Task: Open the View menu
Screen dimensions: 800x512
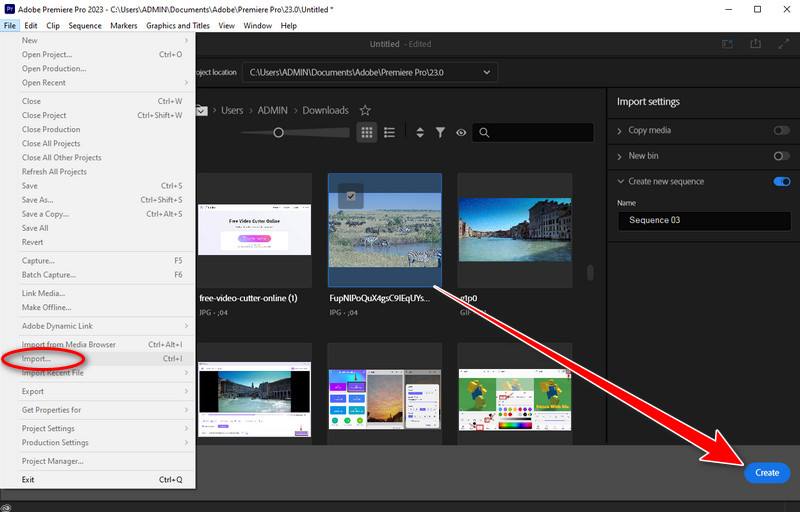Action: click(x=227, y=25)
